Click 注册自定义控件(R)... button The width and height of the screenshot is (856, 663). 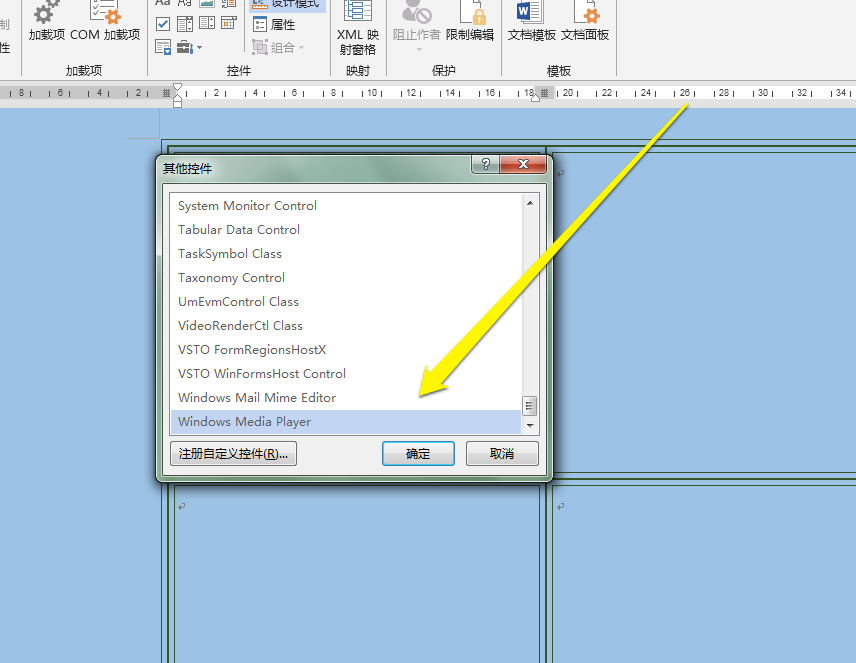pos(233,454)
